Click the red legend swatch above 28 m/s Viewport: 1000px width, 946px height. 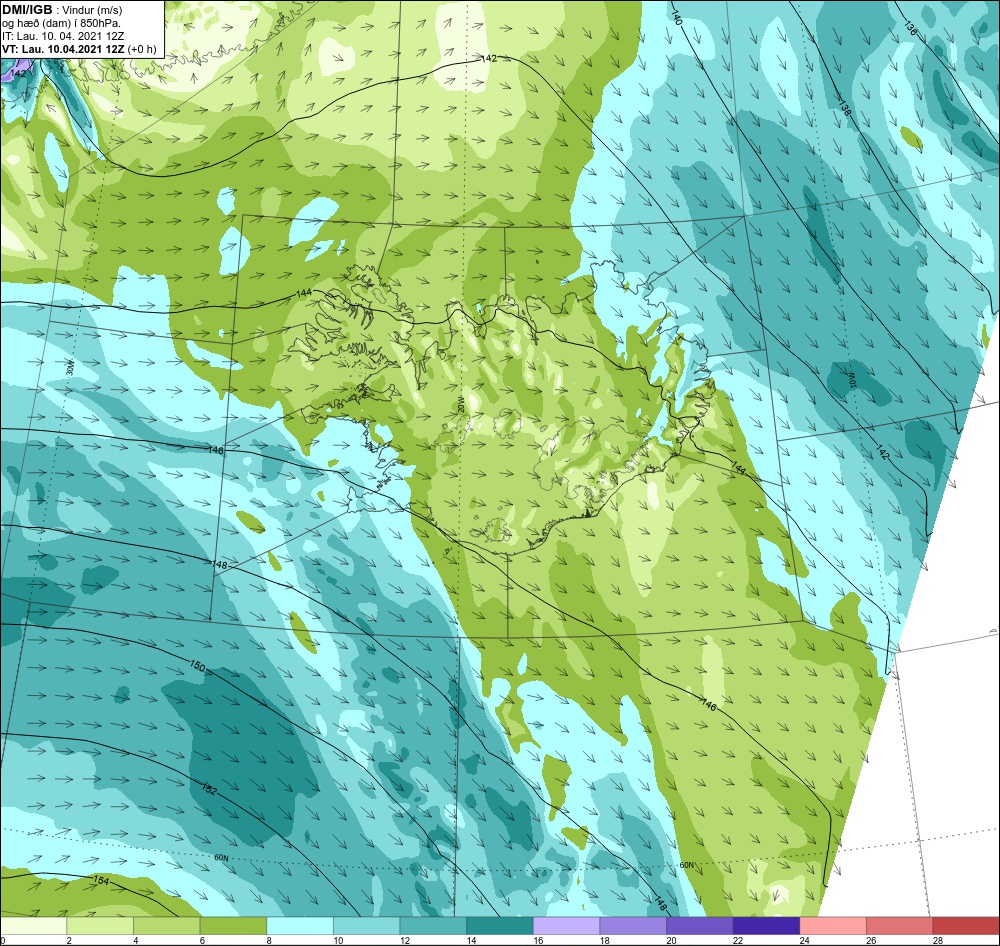pyautogui.click(x=966, y=926)
